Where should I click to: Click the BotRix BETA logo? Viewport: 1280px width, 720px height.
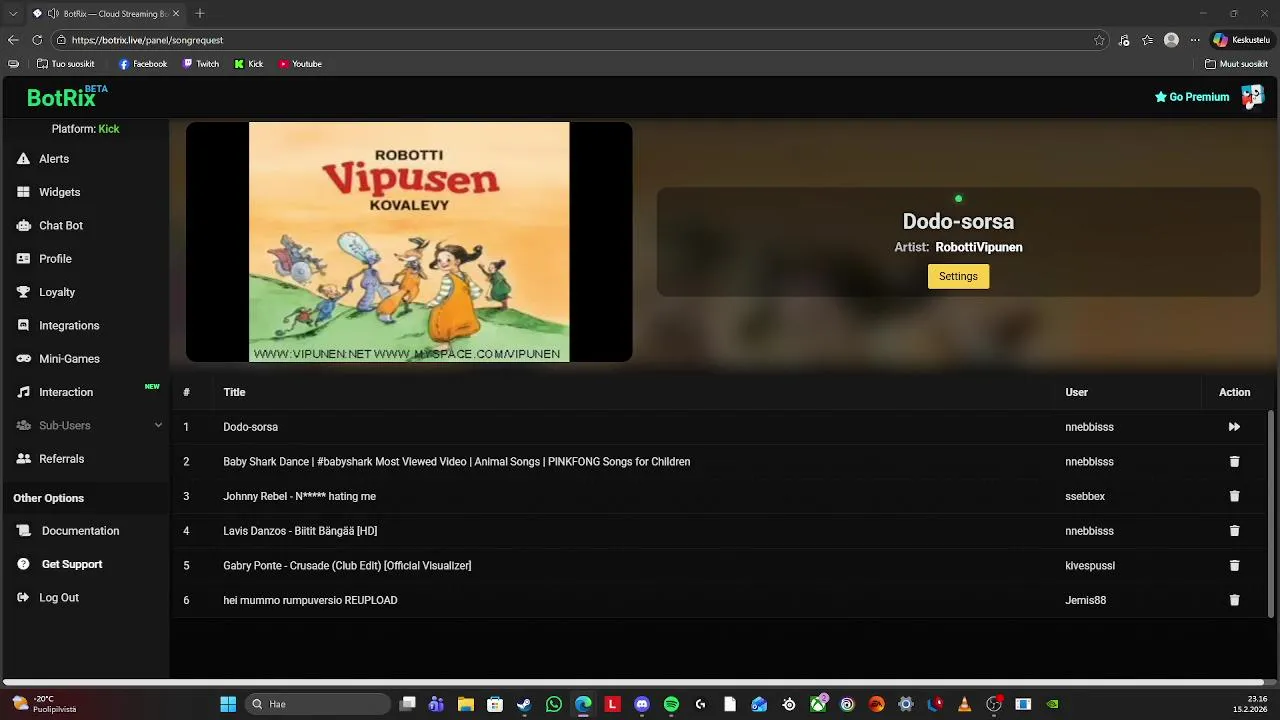click(67, 97)
